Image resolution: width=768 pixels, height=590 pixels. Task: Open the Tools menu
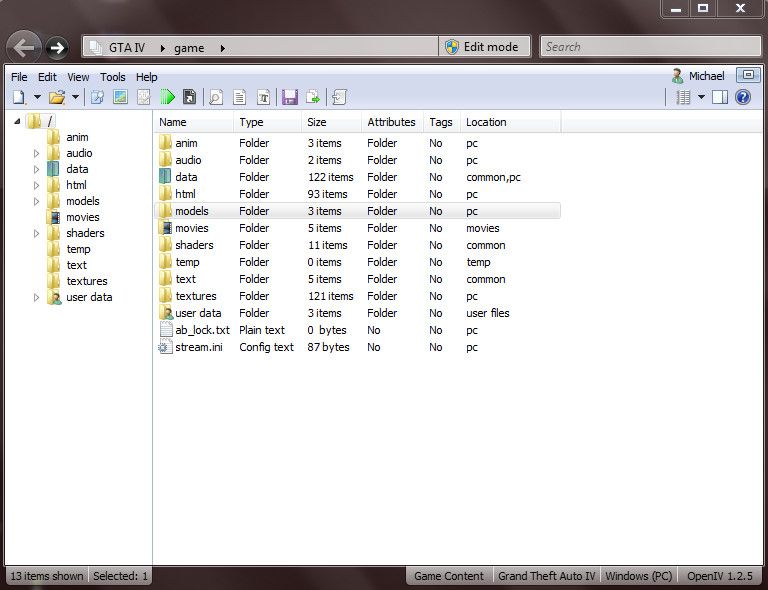113,77
